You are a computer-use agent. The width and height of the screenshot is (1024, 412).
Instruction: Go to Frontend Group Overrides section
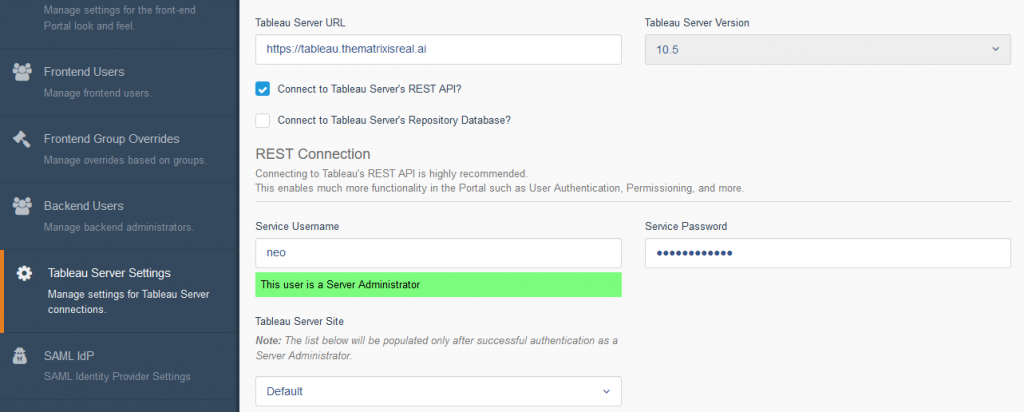click(120, 150)
